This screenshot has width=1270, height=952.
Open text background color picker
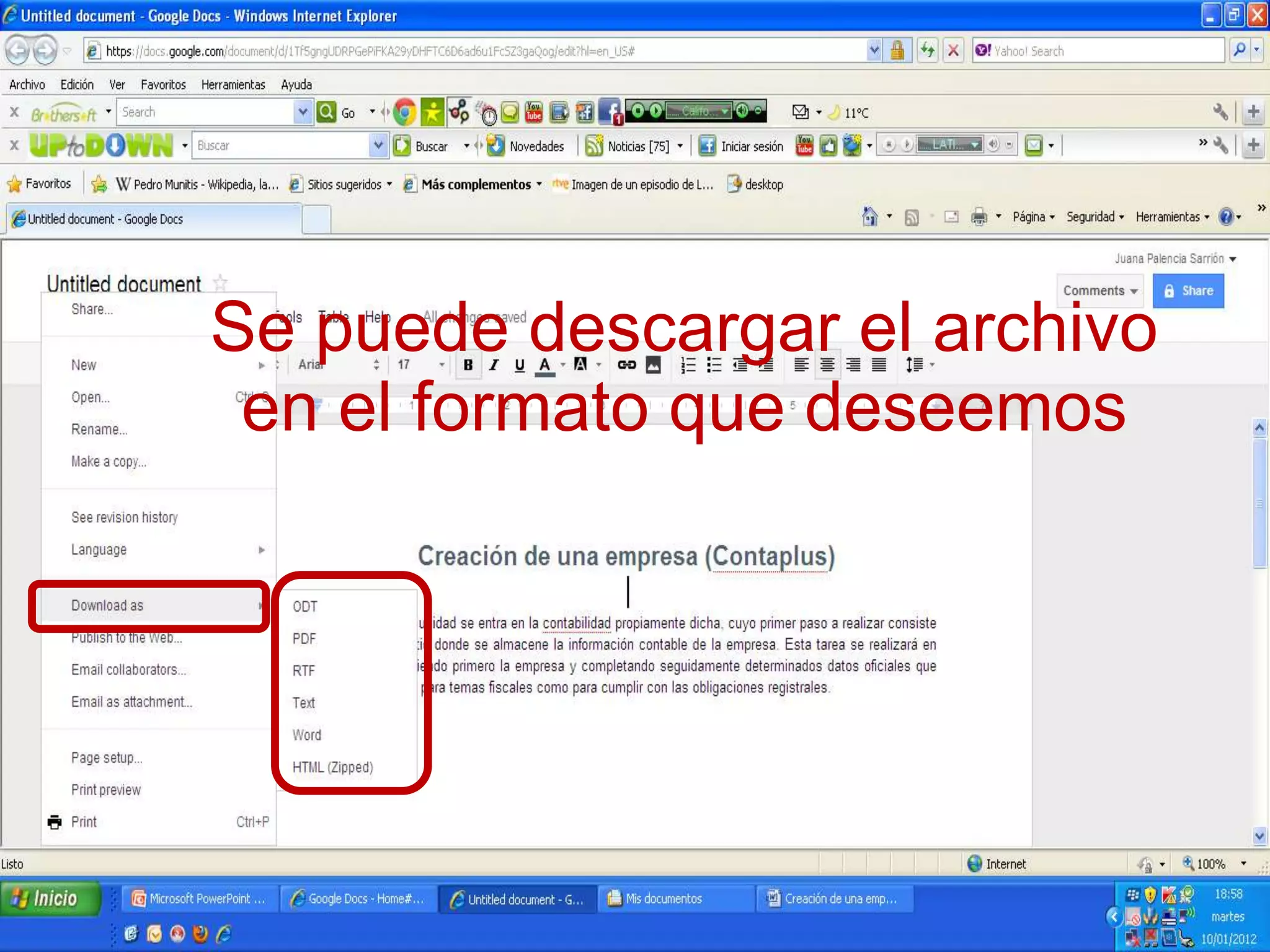(580, 365)
